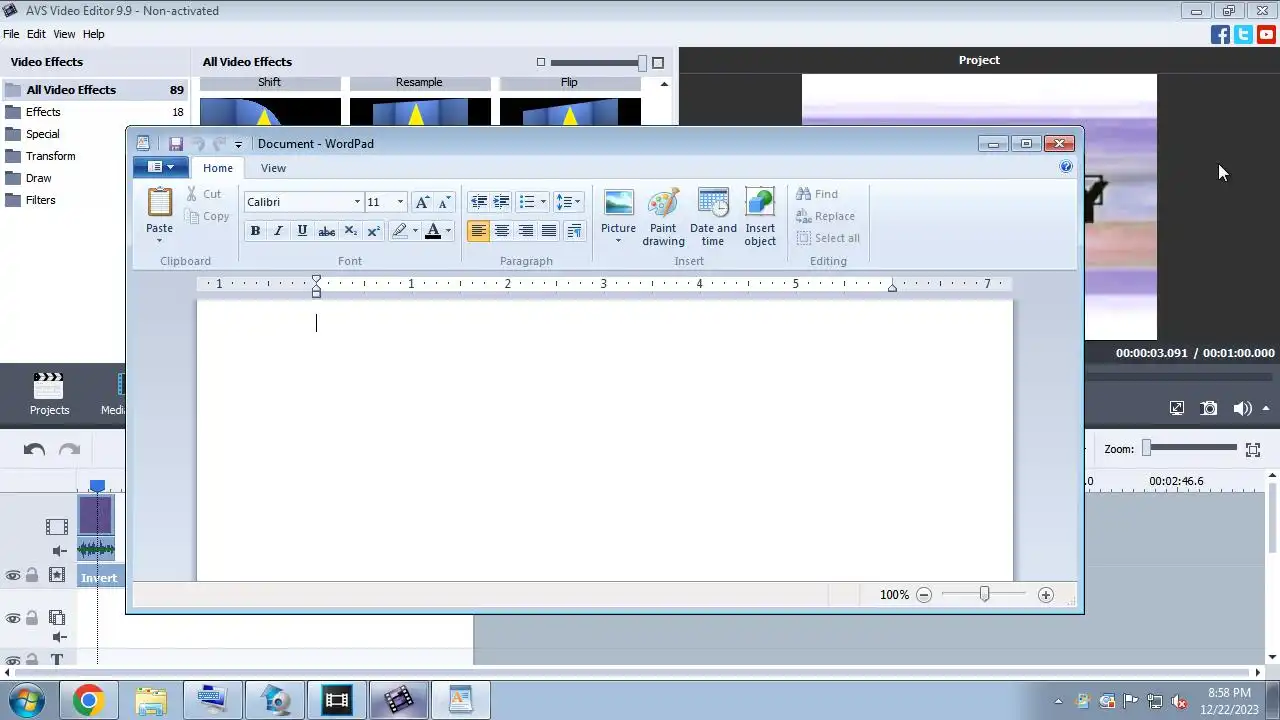The height and width of the screenshot is (720, 1280).
Task: Open Google Chrome from the taskbar
Action: click(x=88, y=701)
